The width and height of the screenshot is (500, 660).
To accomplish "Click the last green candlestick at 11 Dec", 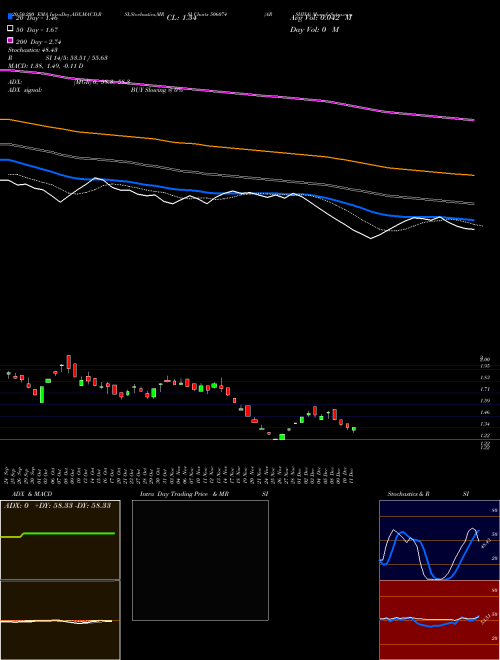I will (354, 429).
